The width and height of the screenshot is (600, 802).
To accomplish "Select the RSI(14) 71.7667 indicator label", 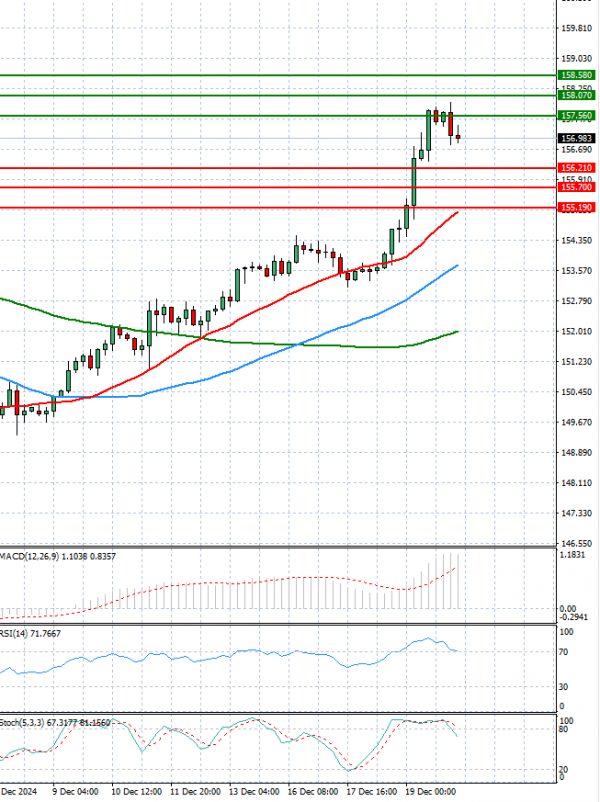I will [30, 634].
